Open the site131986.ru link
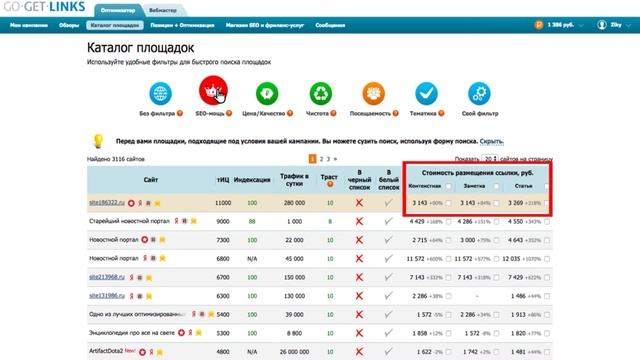Image resolution: width=640 pixels, height=360 pixels. coord(107,296)
